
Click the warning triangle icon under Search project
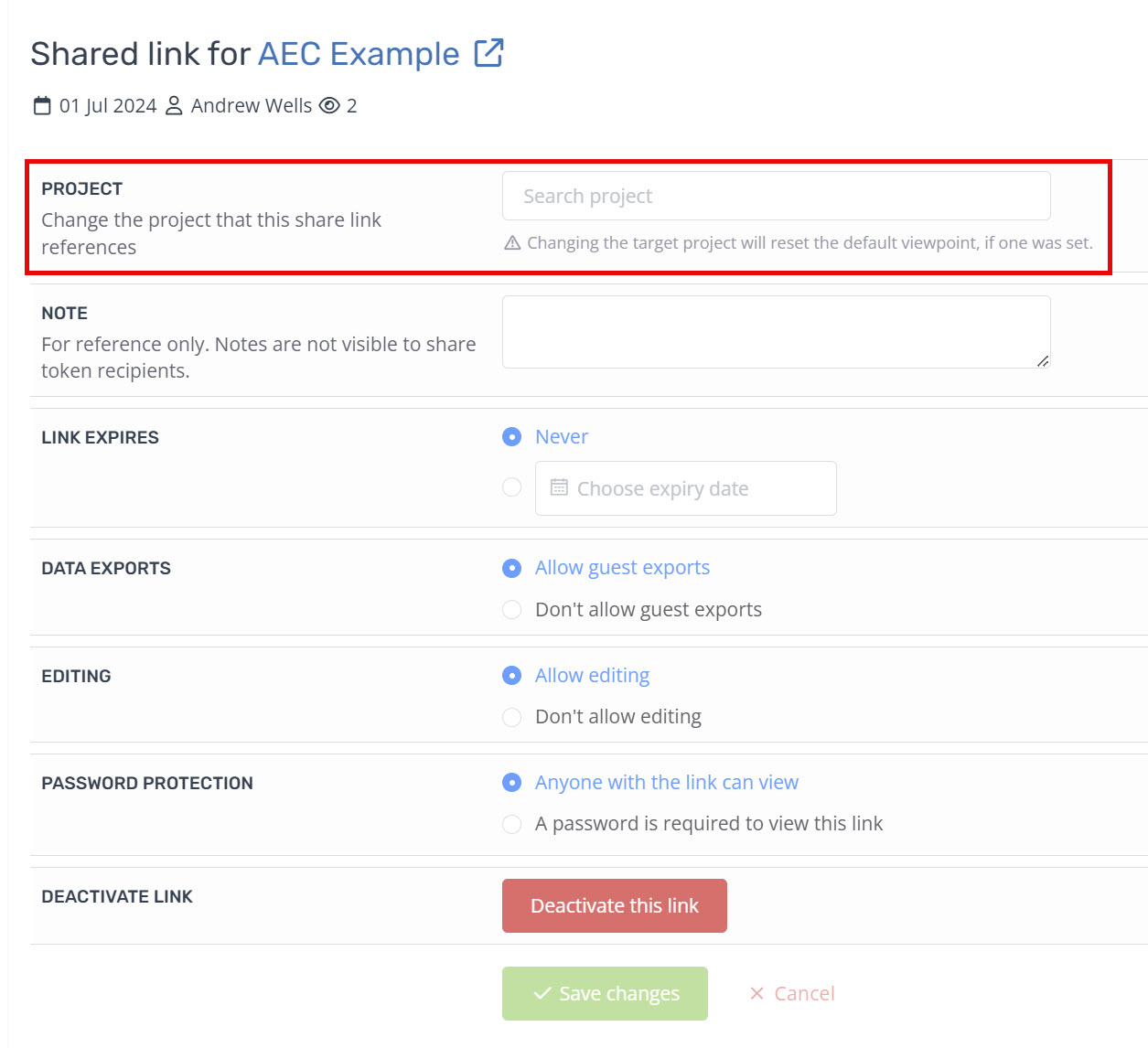point(512,243)
